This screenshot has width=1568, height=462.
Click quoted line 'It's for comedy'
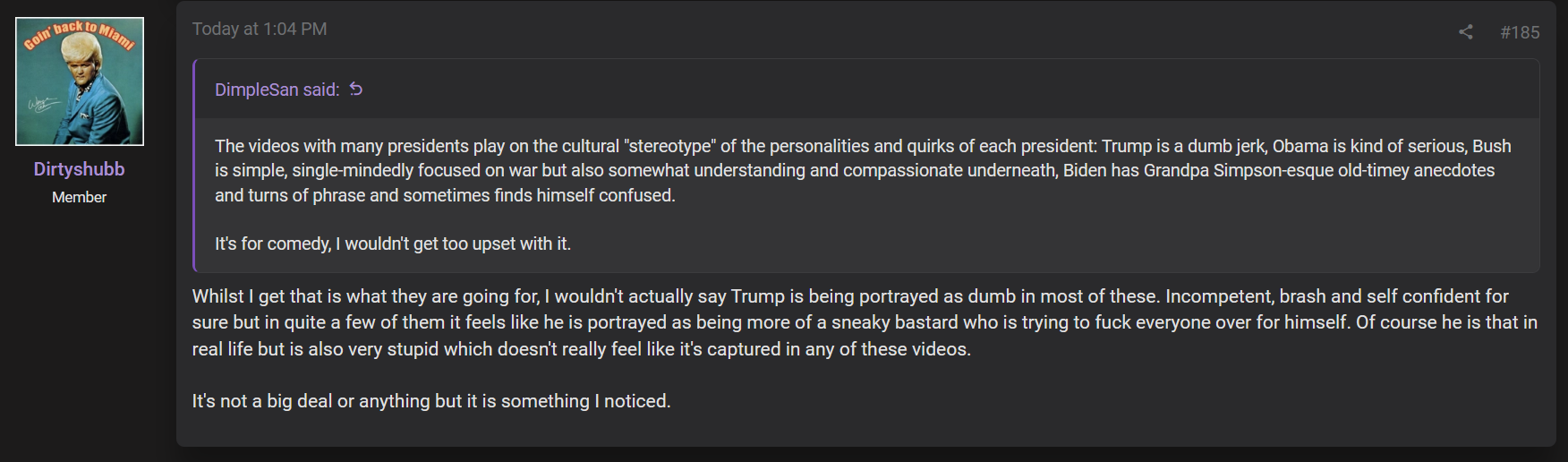click(393, 244)
